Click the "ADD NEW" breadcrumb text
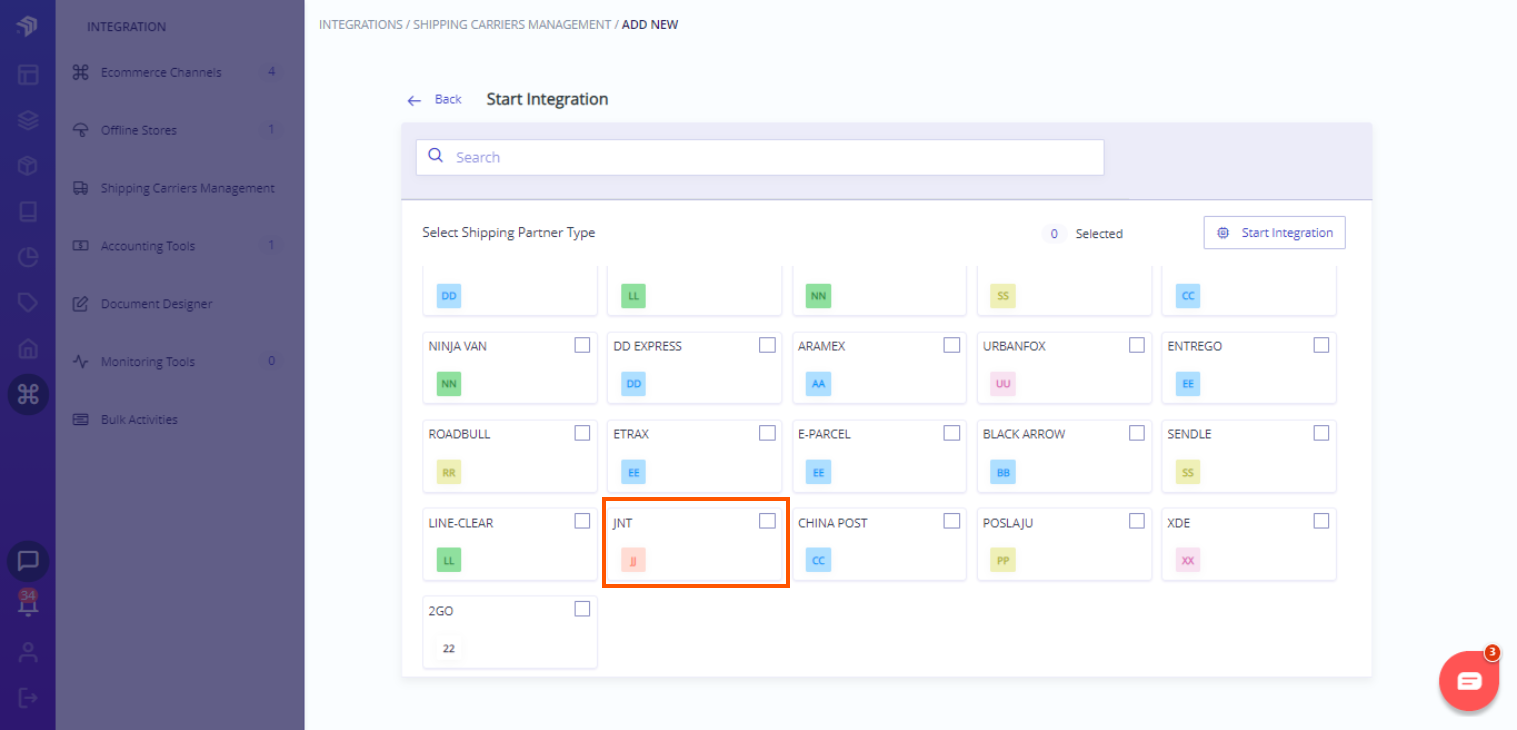The image size is (1517, 730). pyautogui.click(x=650, y=25)
